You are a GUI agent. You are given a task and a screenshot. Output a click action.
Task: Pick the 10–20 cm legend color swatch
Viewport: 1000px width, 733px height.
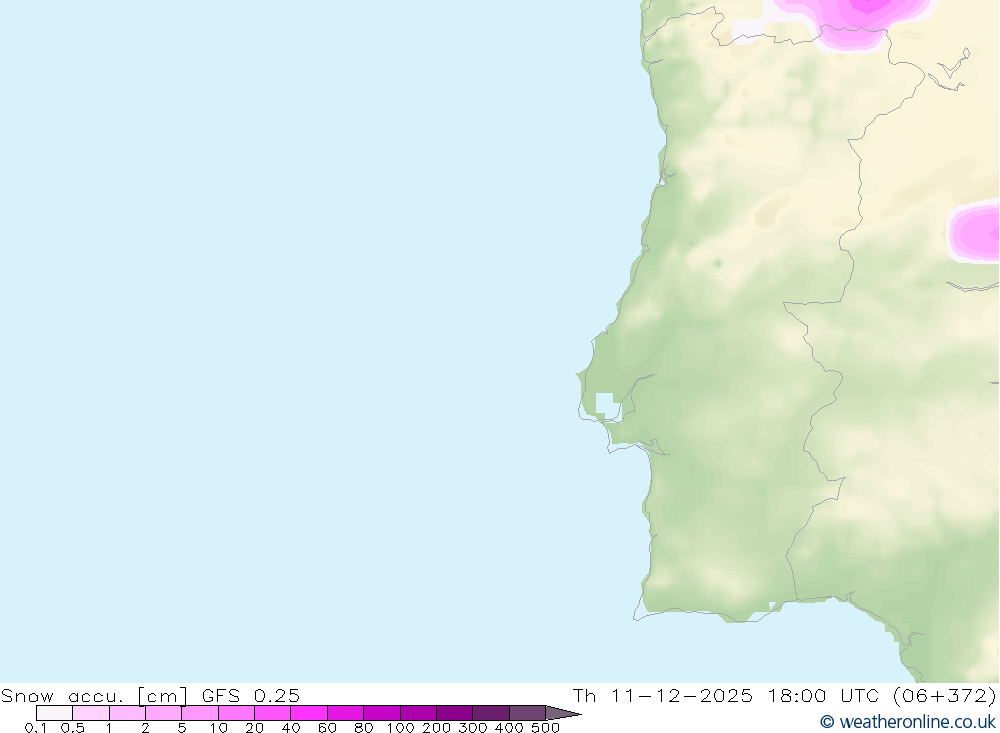click(x=237, y=713)
